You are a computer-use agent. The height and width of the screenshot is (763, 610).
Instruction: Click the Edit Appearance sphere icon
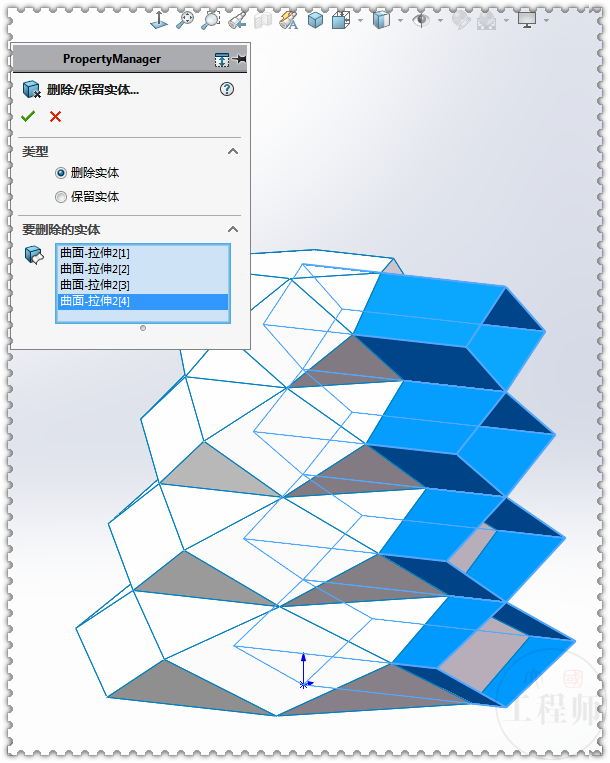tap(461, 20)
